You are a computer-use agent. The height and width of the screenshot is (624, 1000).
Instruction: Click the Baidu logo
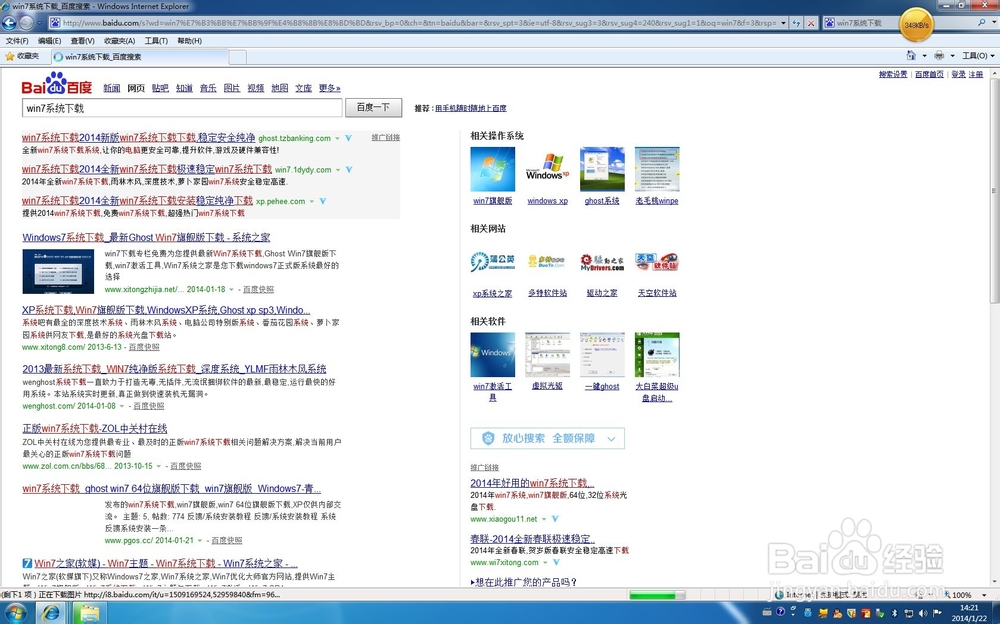pos(57,84)
